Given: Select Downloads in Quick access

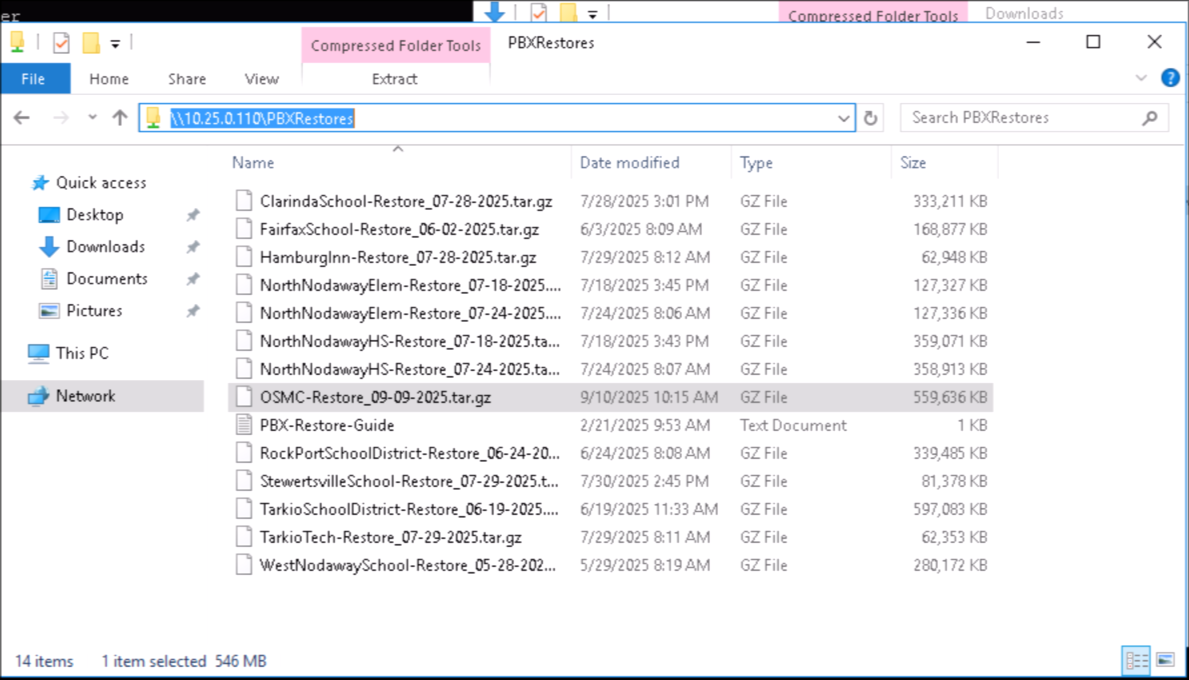Looking at the screenshot, I should point(105,247).
